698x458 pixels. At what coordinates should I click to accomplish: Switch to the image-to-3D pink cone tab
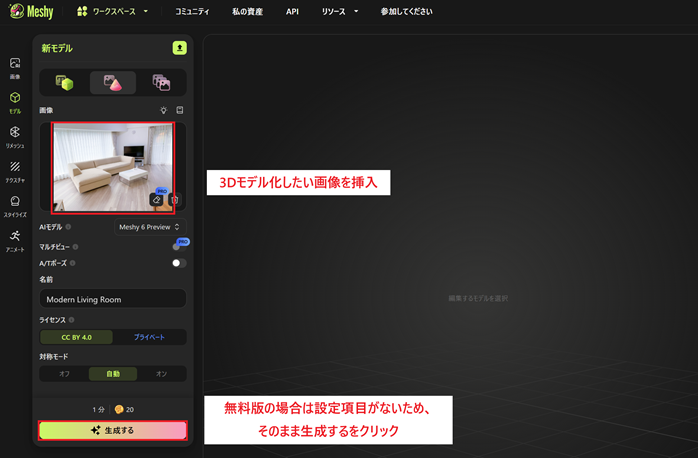(x=113, y=83)
